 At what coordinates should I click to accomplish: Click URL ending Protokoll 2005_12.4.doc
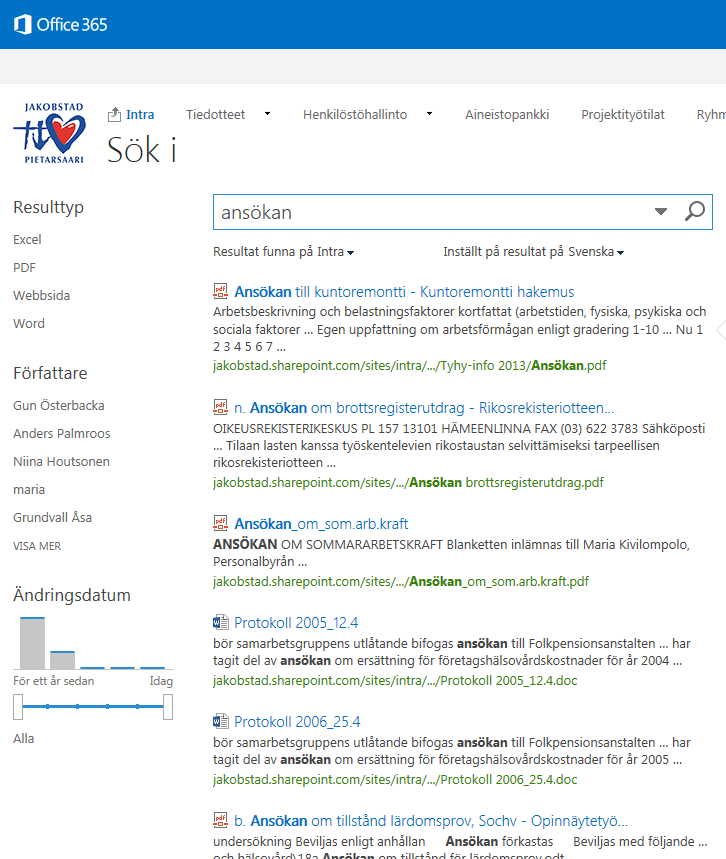[395, 680]
